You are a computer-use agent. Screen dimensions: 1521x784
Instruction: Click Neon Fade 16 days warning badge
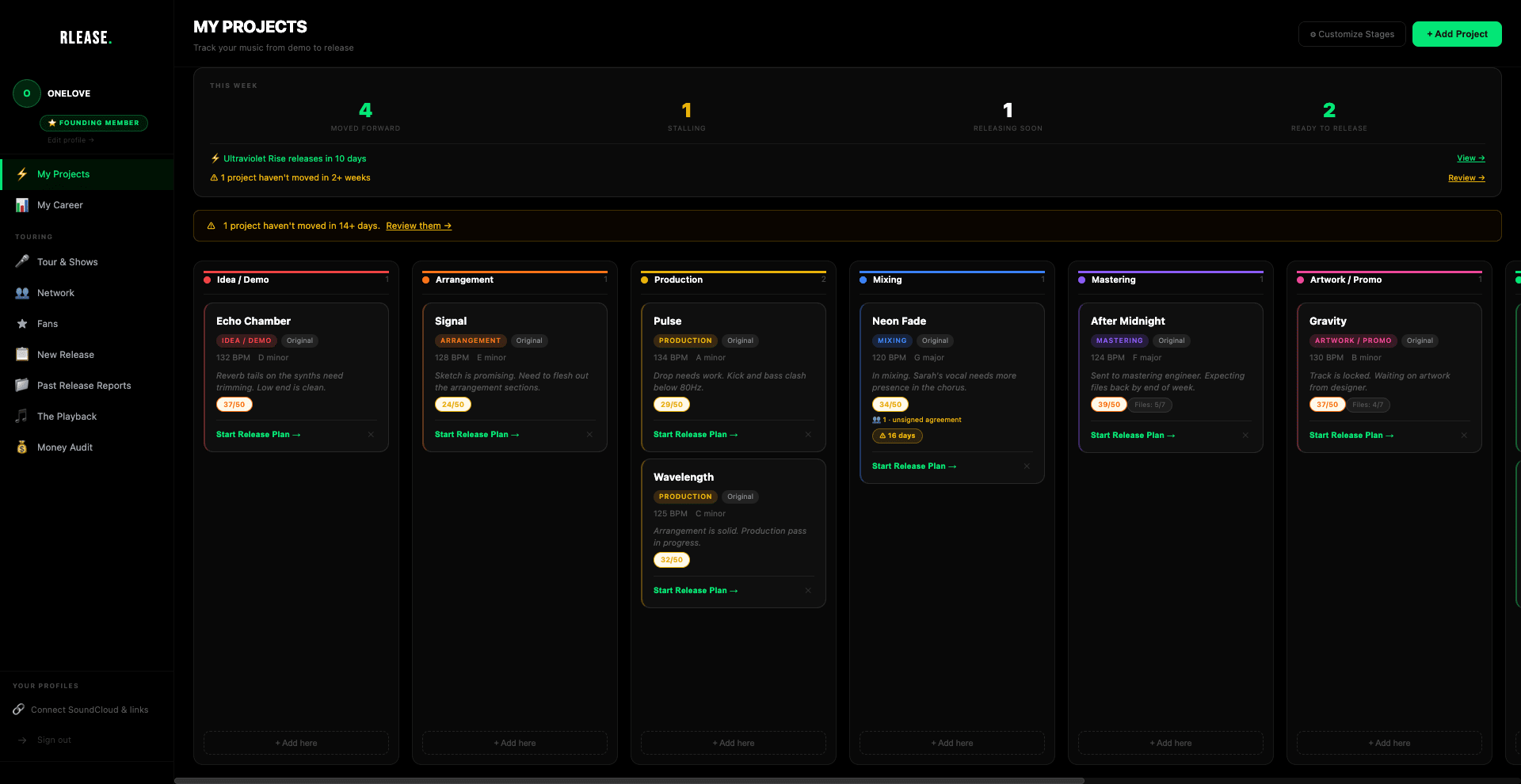(x=898, y=436)
